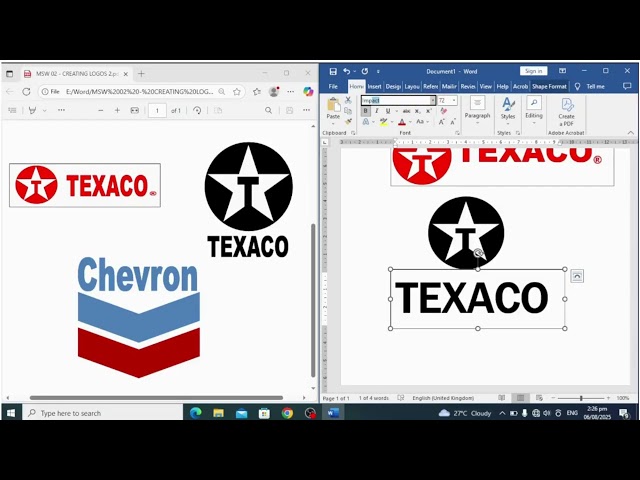Open a new tab in Edge
Screen dimensions: 640x480
click(x=141, y=74)
